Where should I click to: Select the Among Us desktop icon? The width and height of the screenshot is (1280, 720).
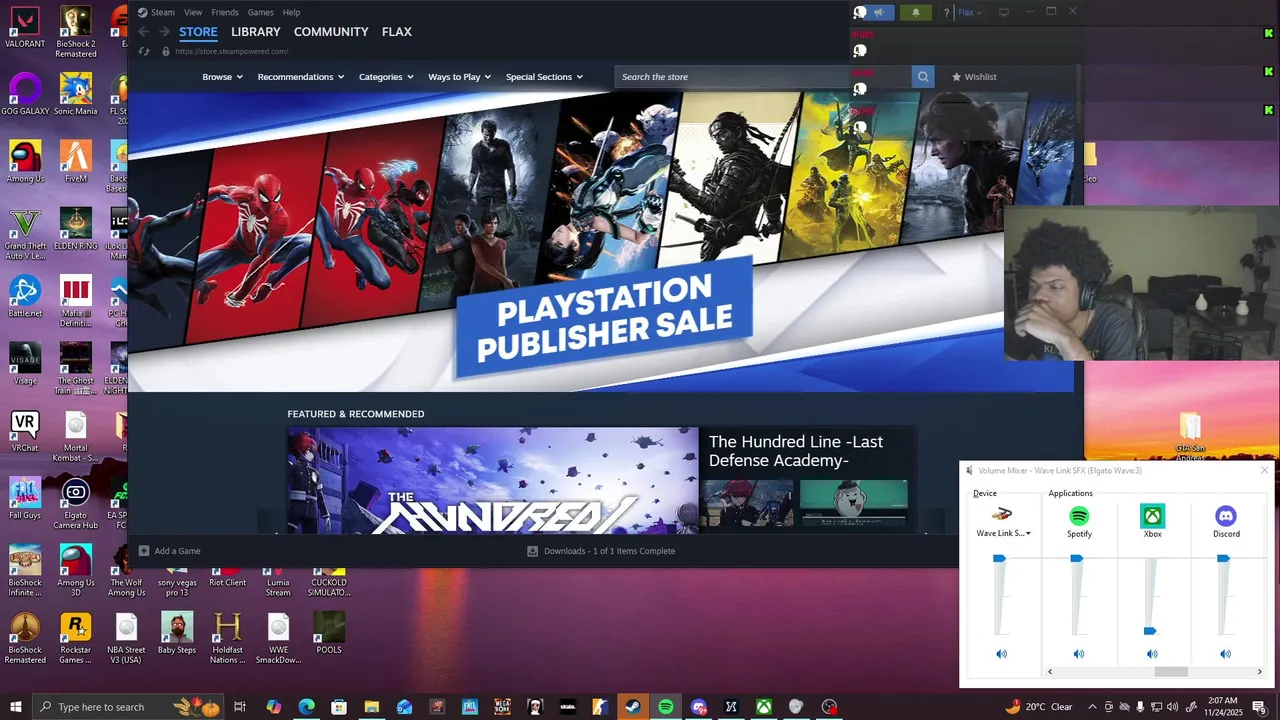25,162
